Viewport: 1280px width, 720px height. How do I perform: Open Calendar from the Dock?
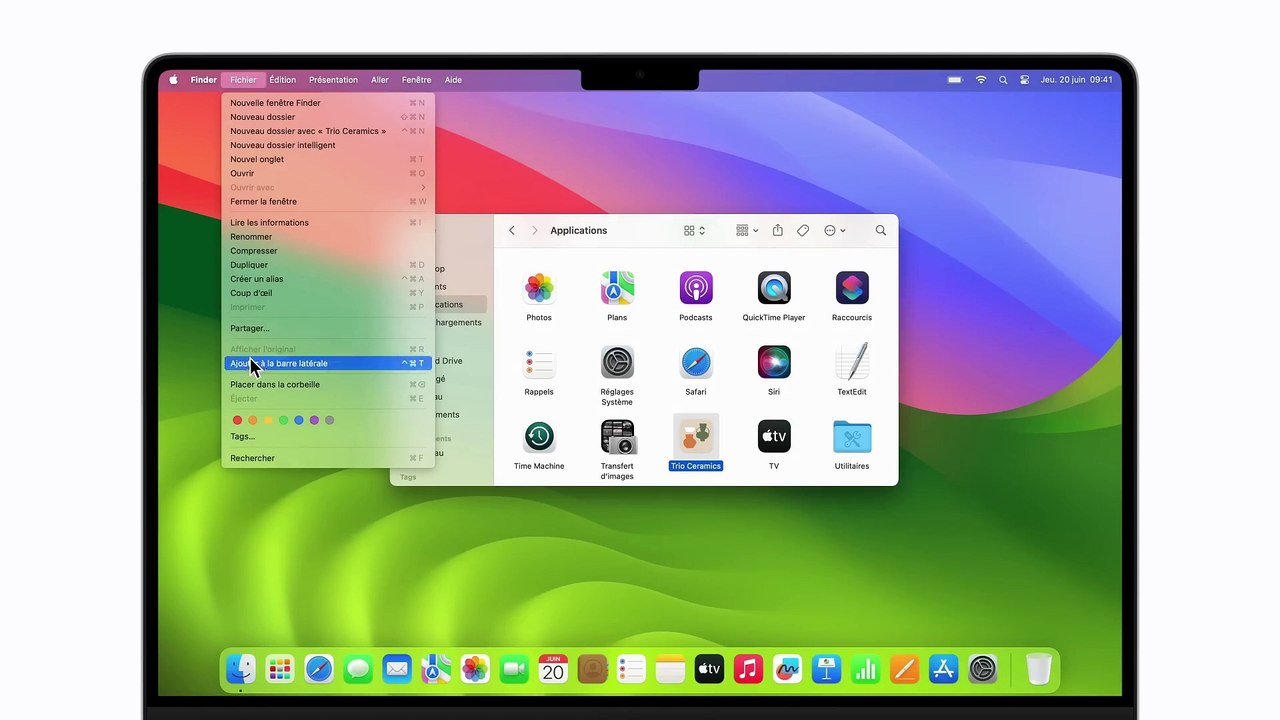coord(553,669)
